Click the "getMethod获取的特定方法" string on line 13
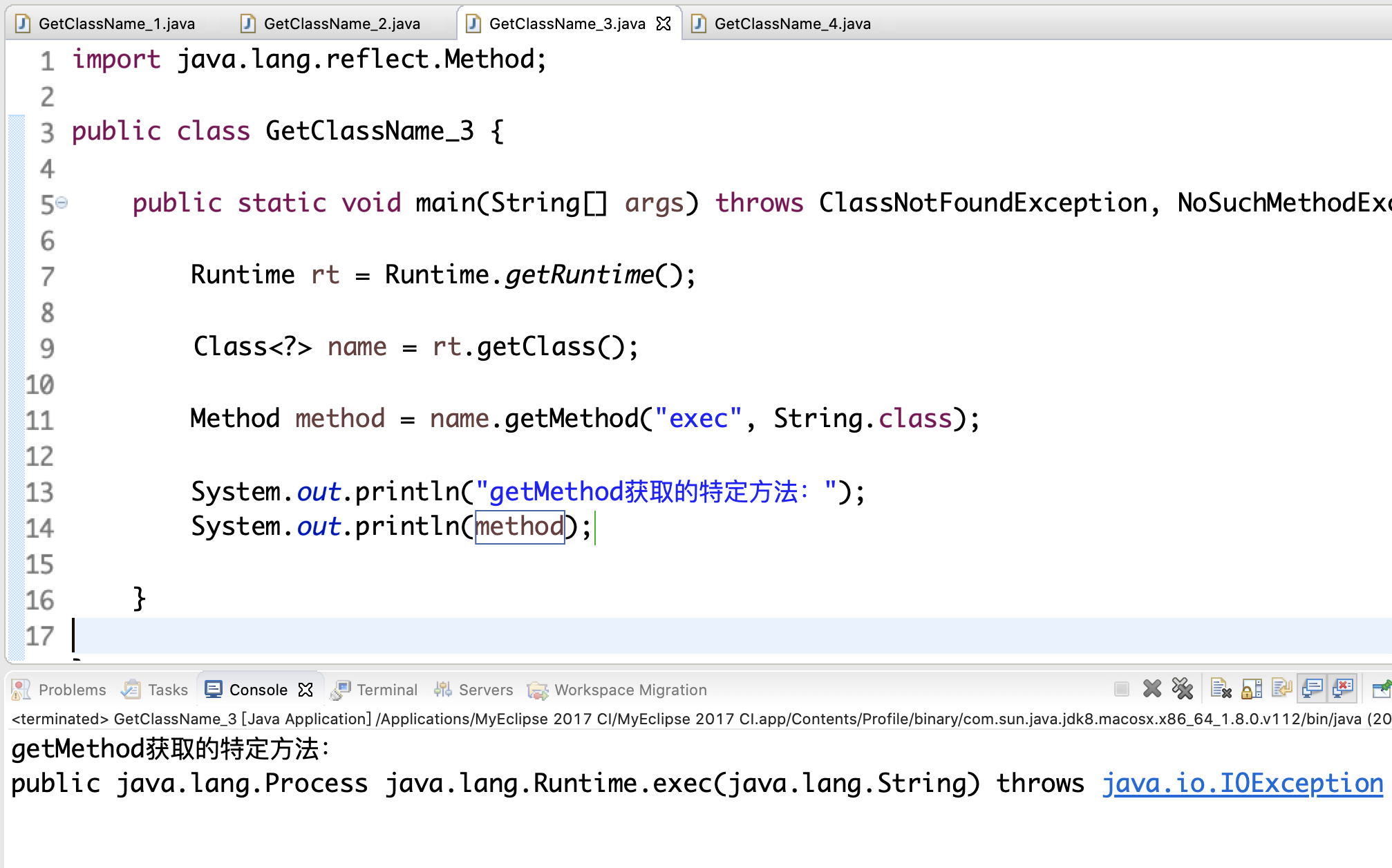Viewport: 1392px width, 868px height. point(656,492)
